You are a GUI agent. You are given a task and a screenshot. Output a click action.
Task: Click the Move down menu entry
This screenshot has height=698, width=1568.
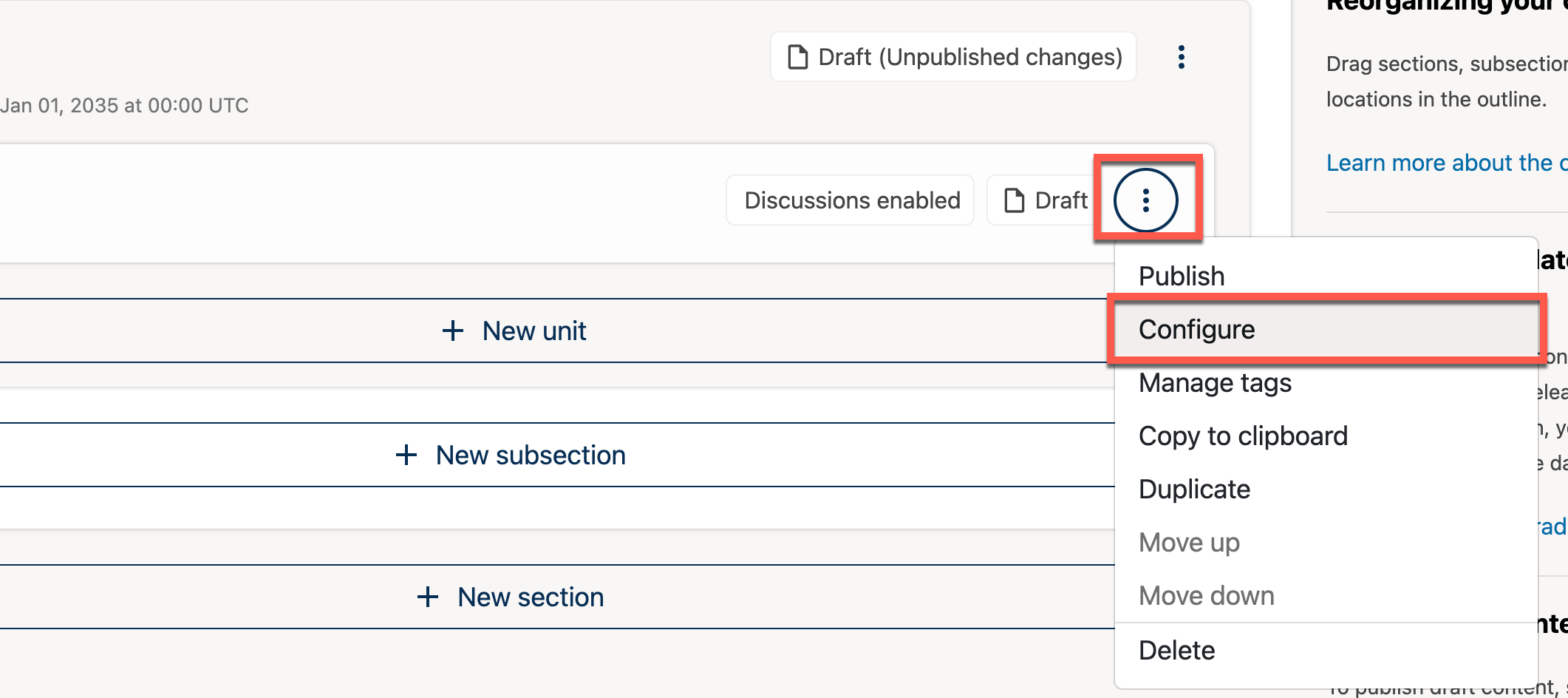1206,595
